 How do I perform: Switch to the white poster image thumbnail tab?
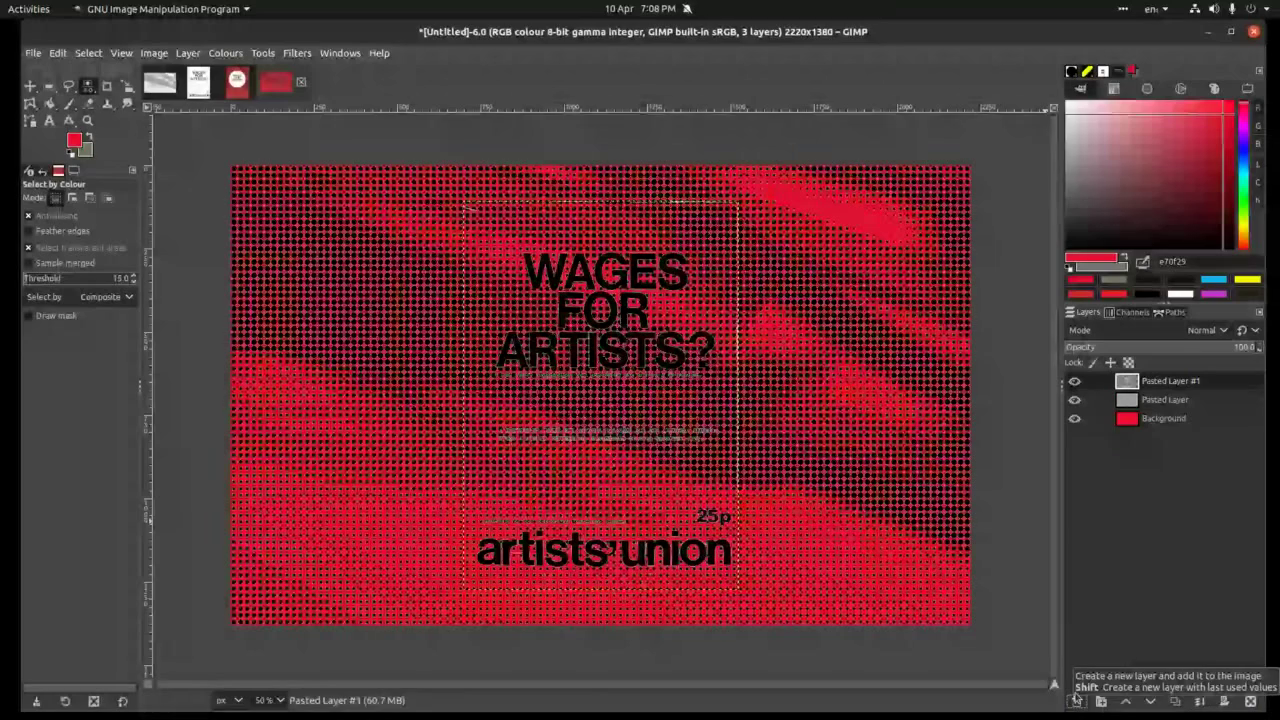198,82
